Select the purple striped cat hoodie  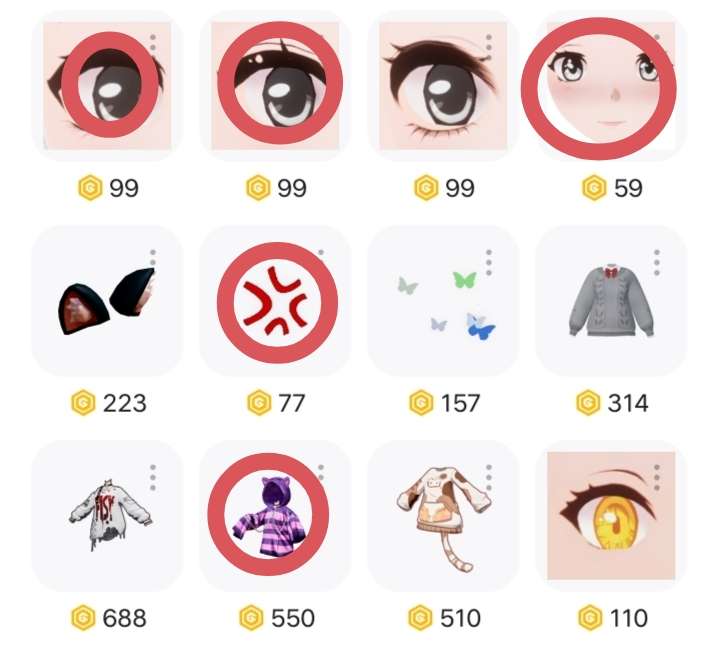[x=275, y=516]
